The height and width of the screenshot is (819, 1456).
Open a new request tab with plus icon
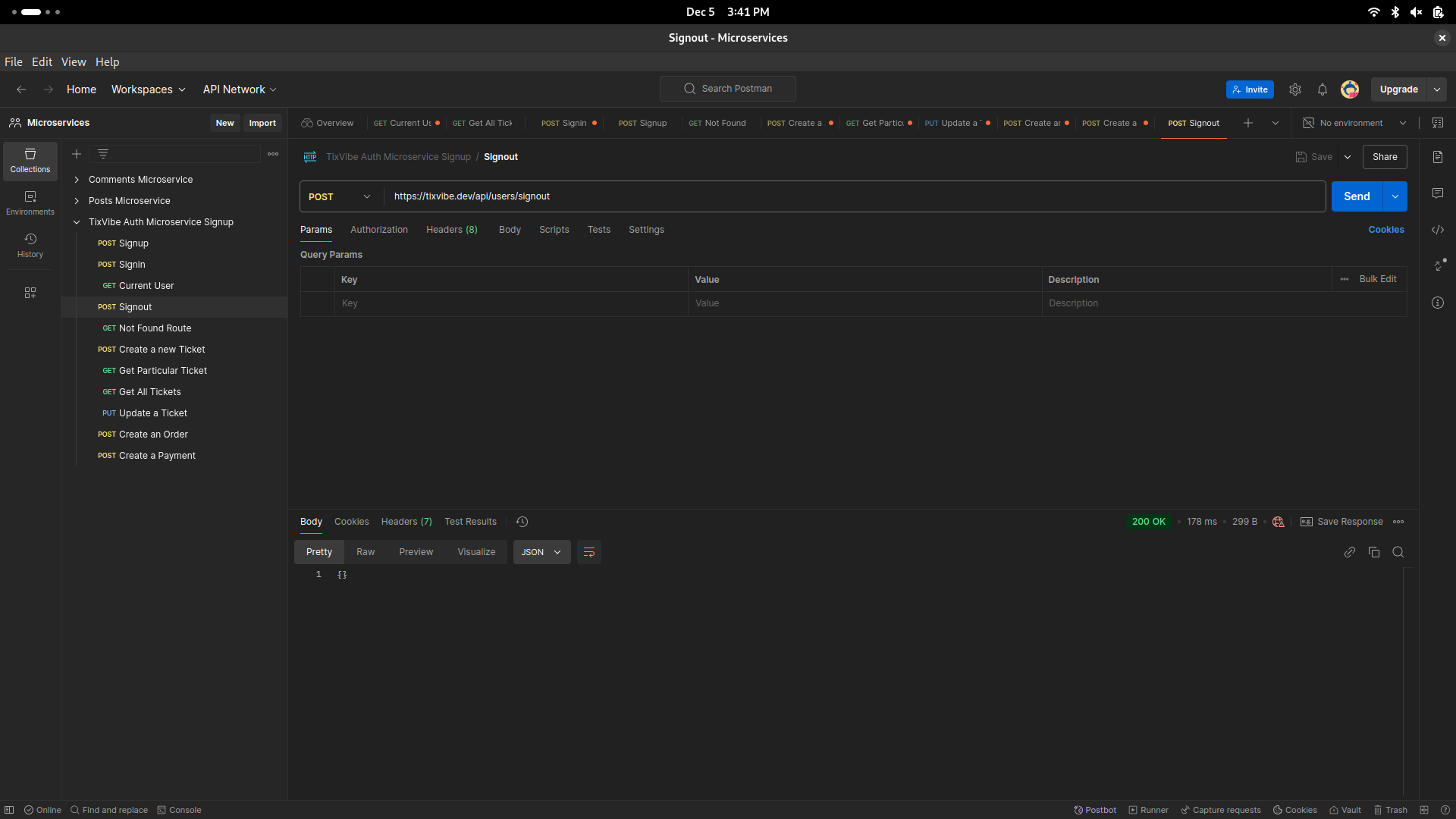(x=1248, y=123)
